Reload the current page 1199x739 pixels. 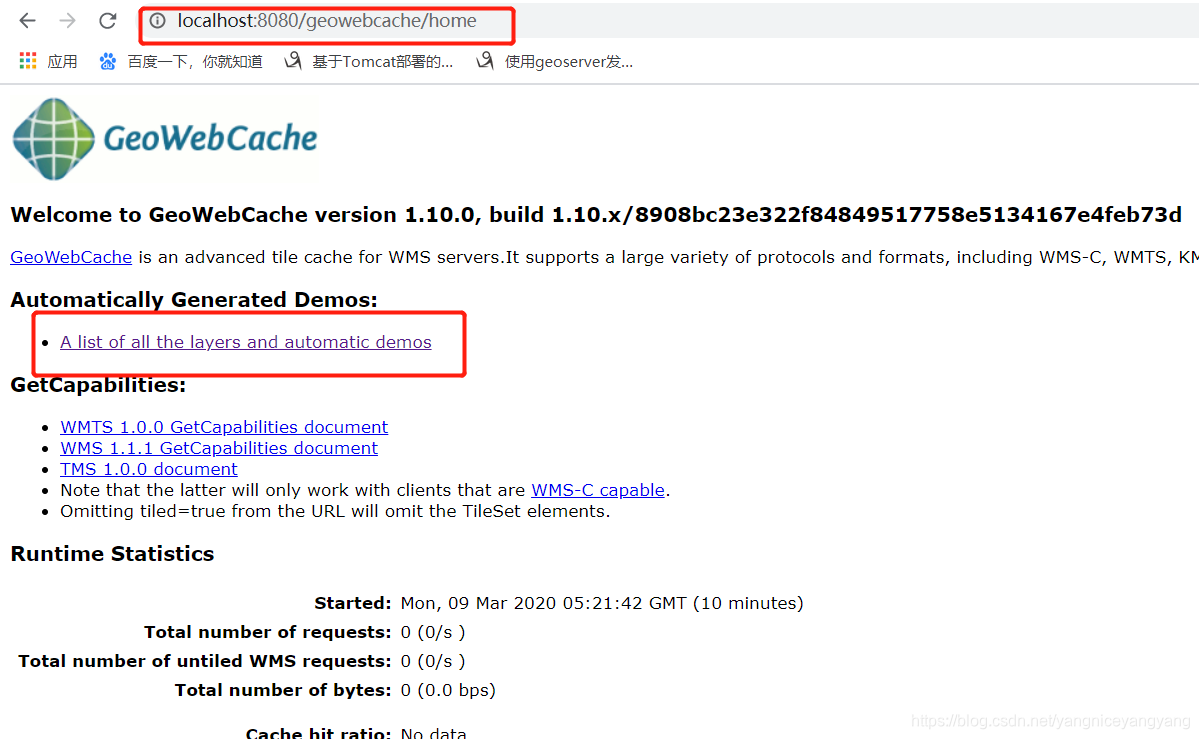(107, 20)
